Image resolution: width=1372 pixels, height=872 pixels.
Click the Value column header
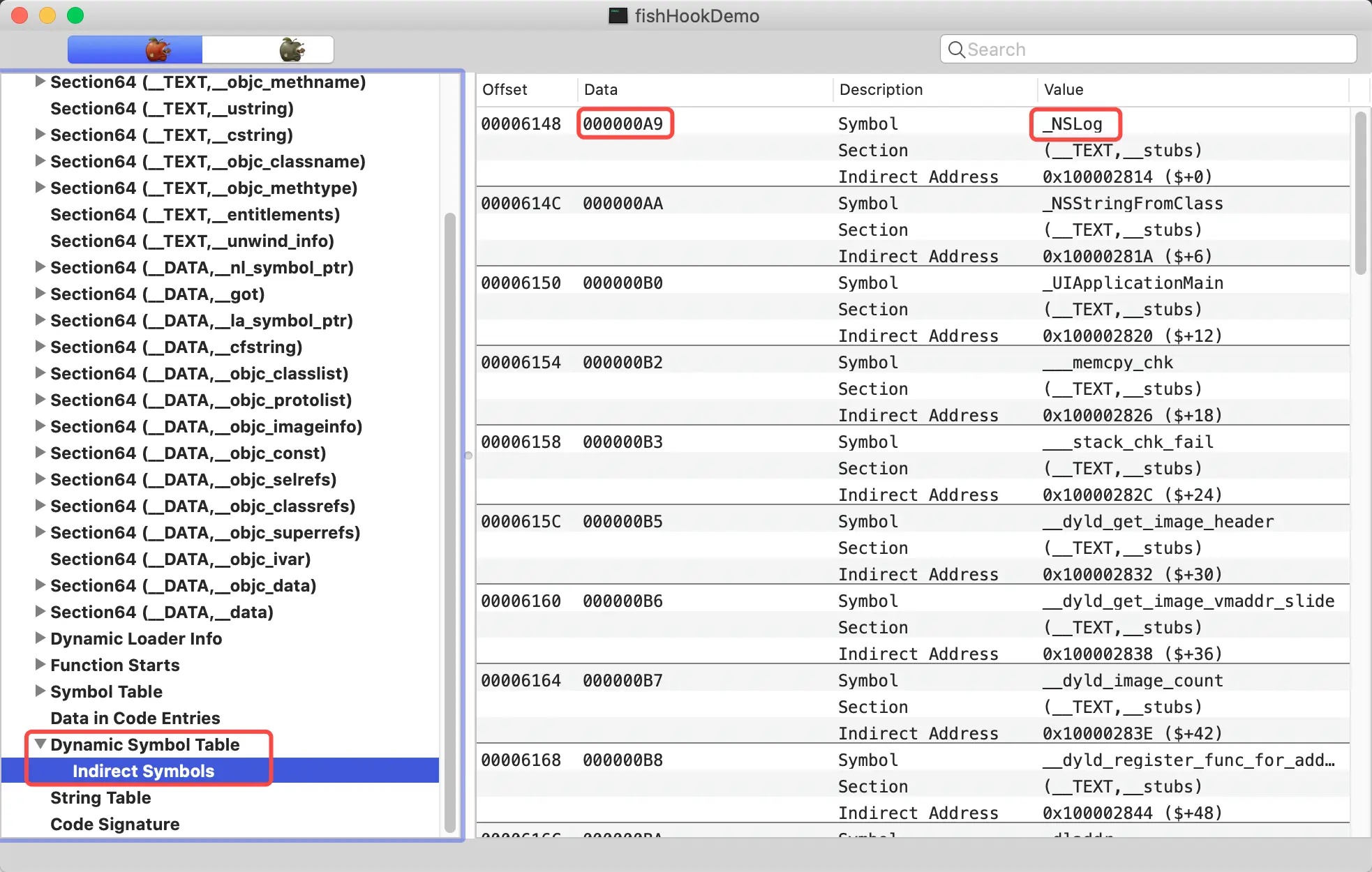(1064, 89)
